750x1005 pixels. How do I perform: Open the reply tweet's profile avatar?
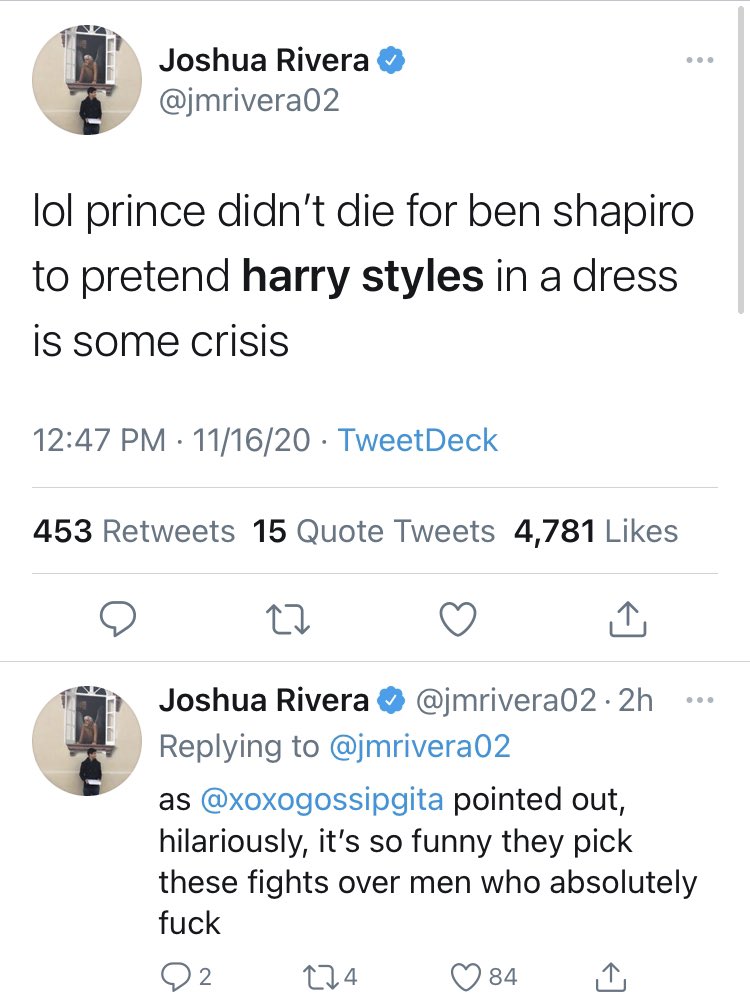(x=86, y=740)
